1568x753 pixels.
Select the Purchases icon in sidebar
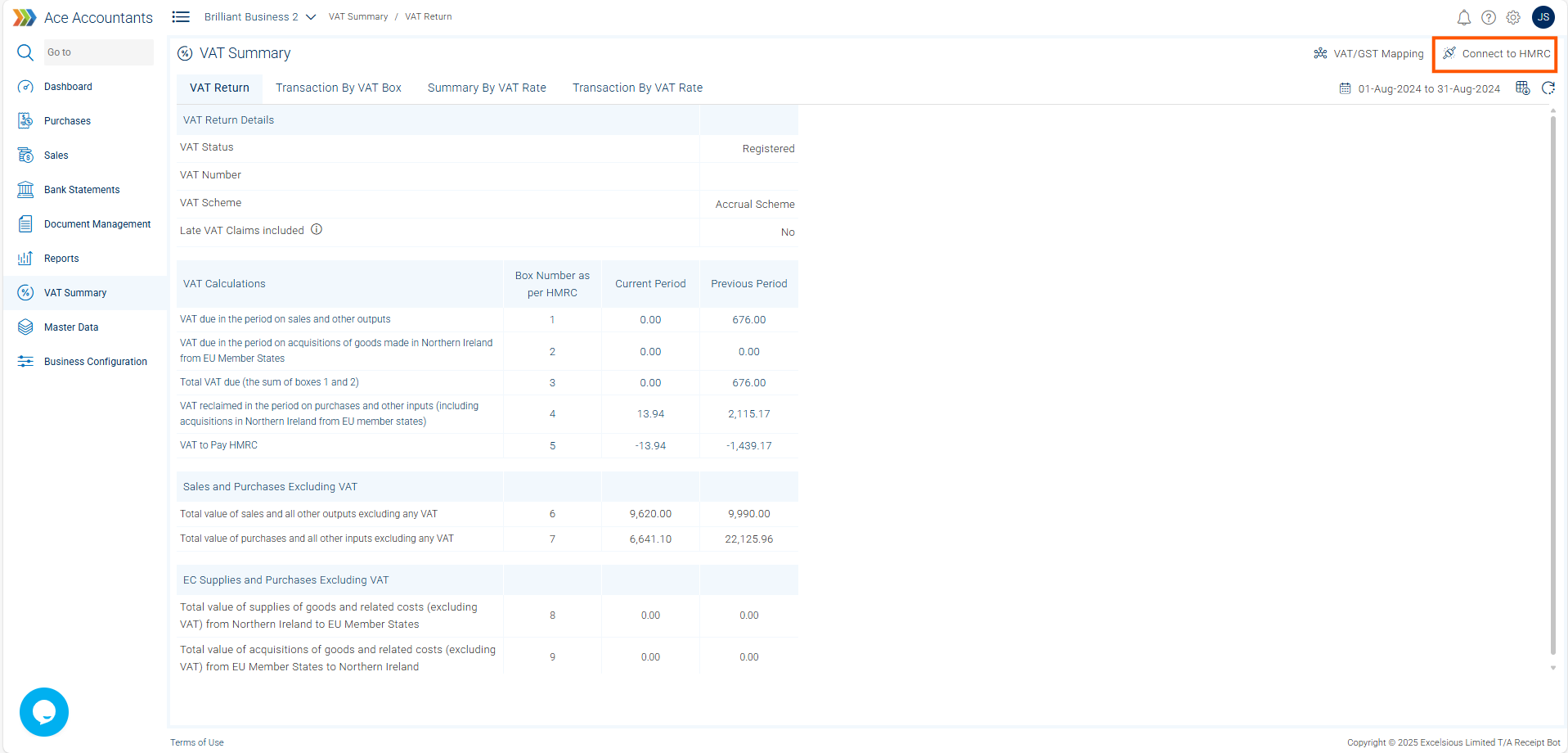[25, 120]
